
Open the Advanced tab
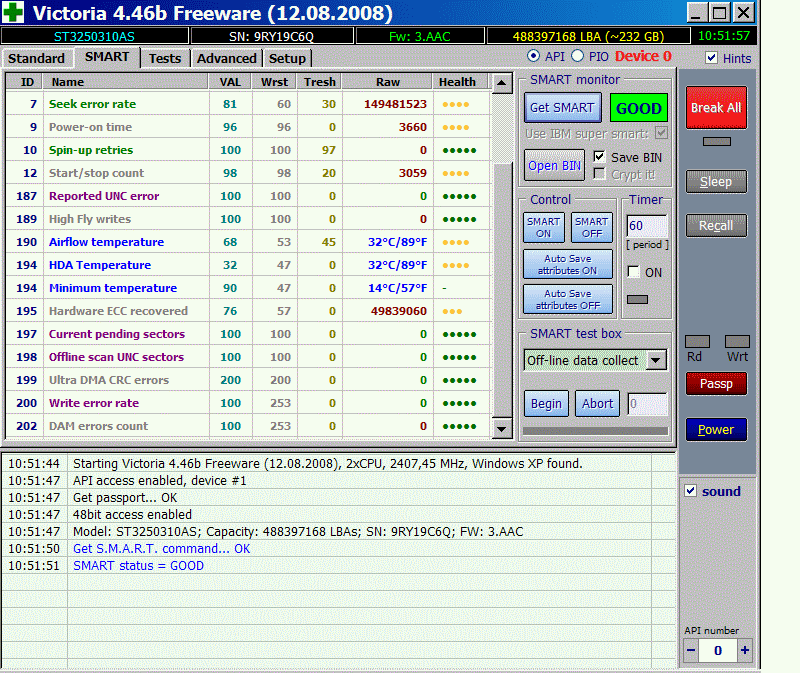coord(226,58)
